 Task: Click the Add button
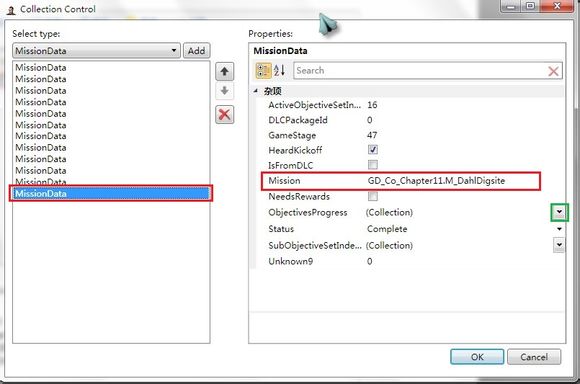click(x=197, y=51)
